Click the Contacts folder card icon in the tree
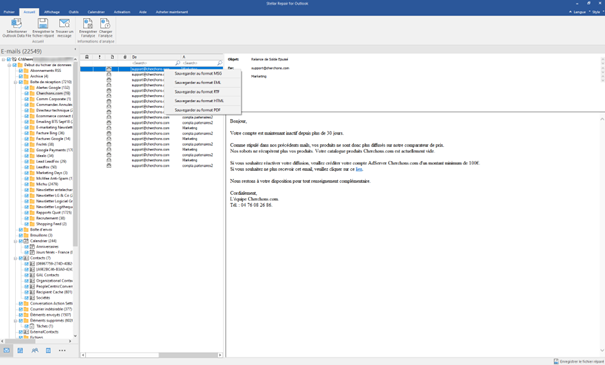The image size is (605, 365). click(26, 258)
